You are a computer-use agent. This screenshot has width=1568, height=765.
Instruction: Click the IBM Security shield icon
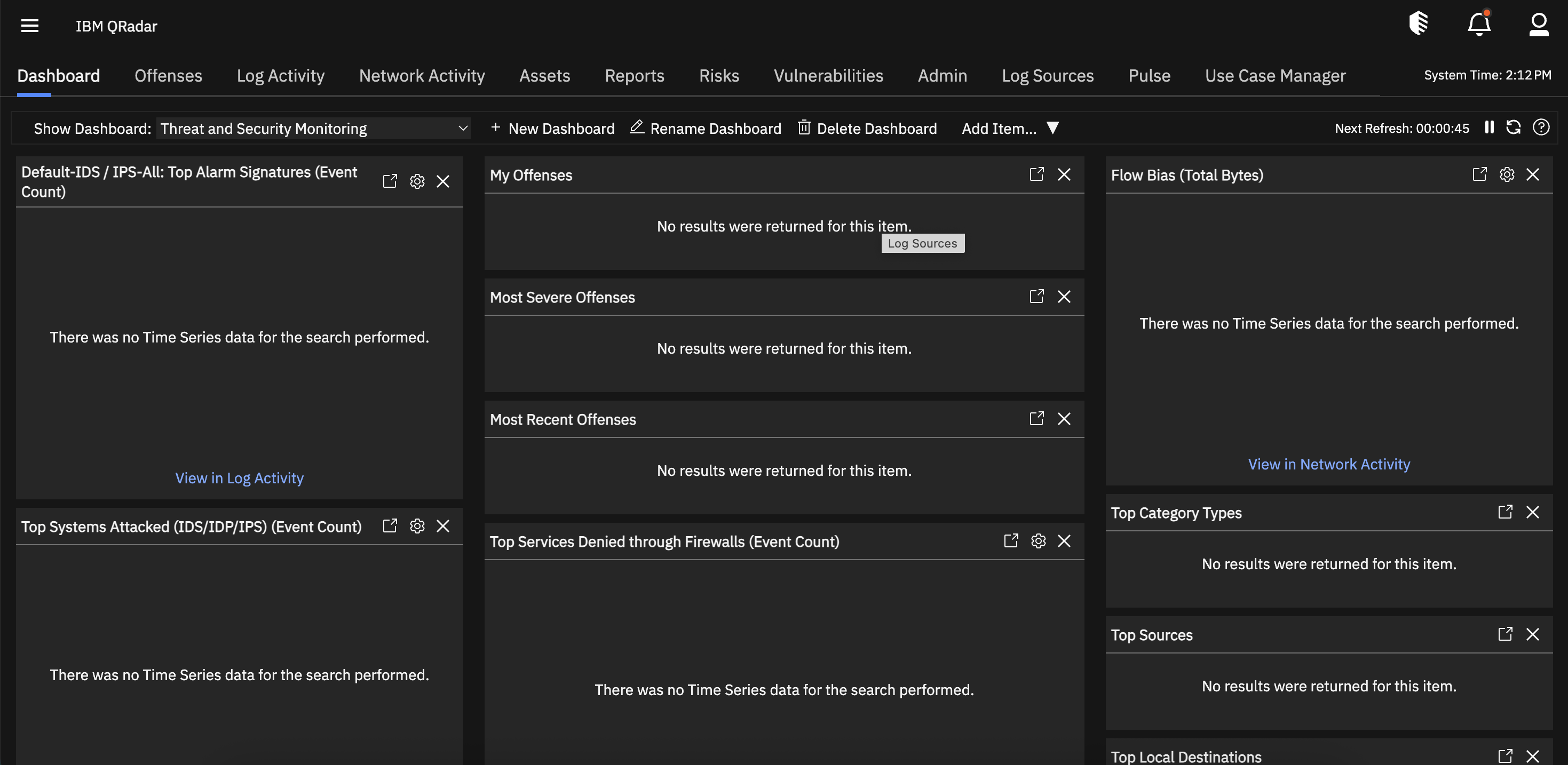point(1418,25)
